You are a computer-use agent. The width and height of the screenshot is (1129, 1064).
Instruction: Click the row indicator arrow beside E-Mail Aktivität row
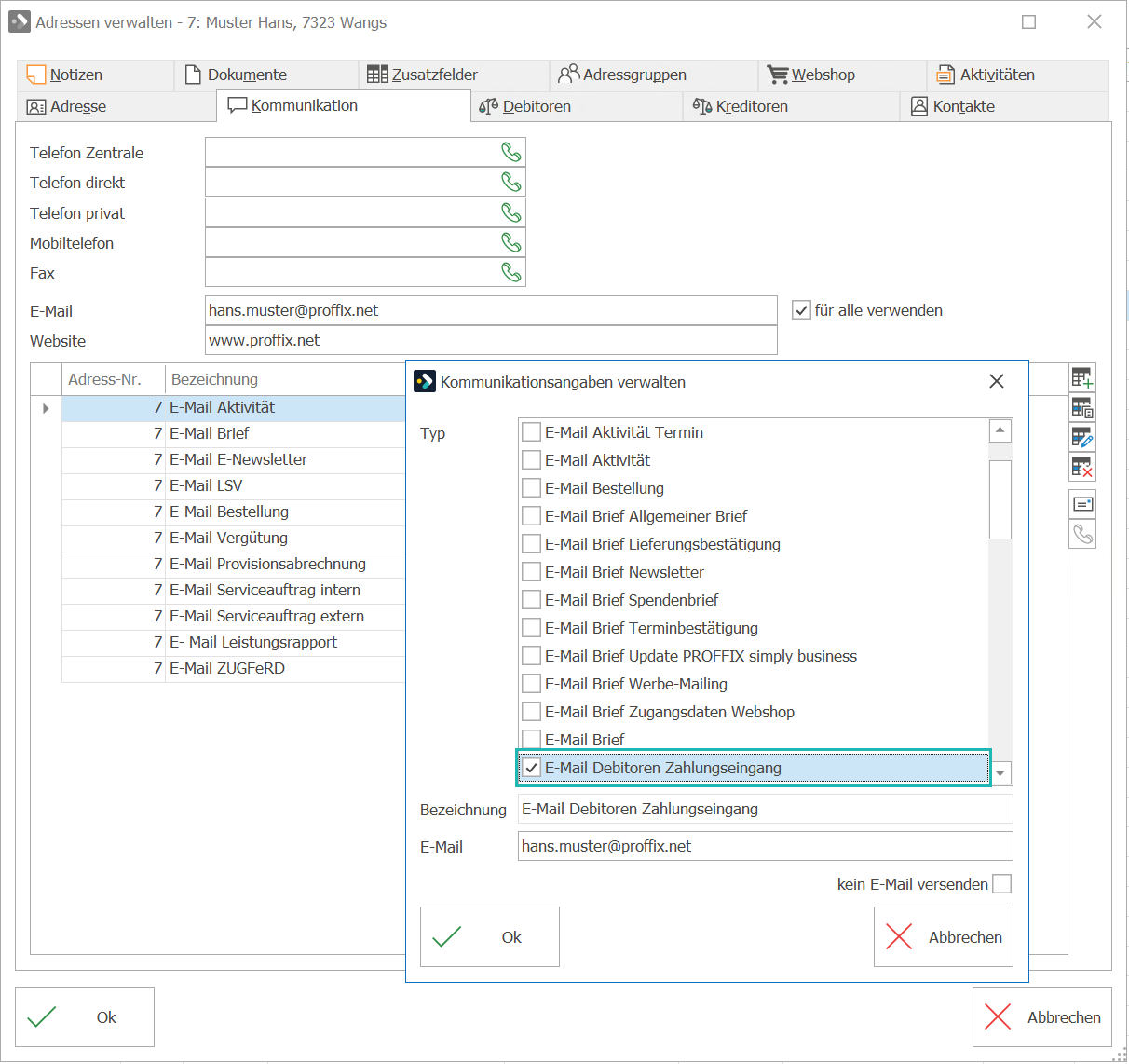click(x=46, y=408)
